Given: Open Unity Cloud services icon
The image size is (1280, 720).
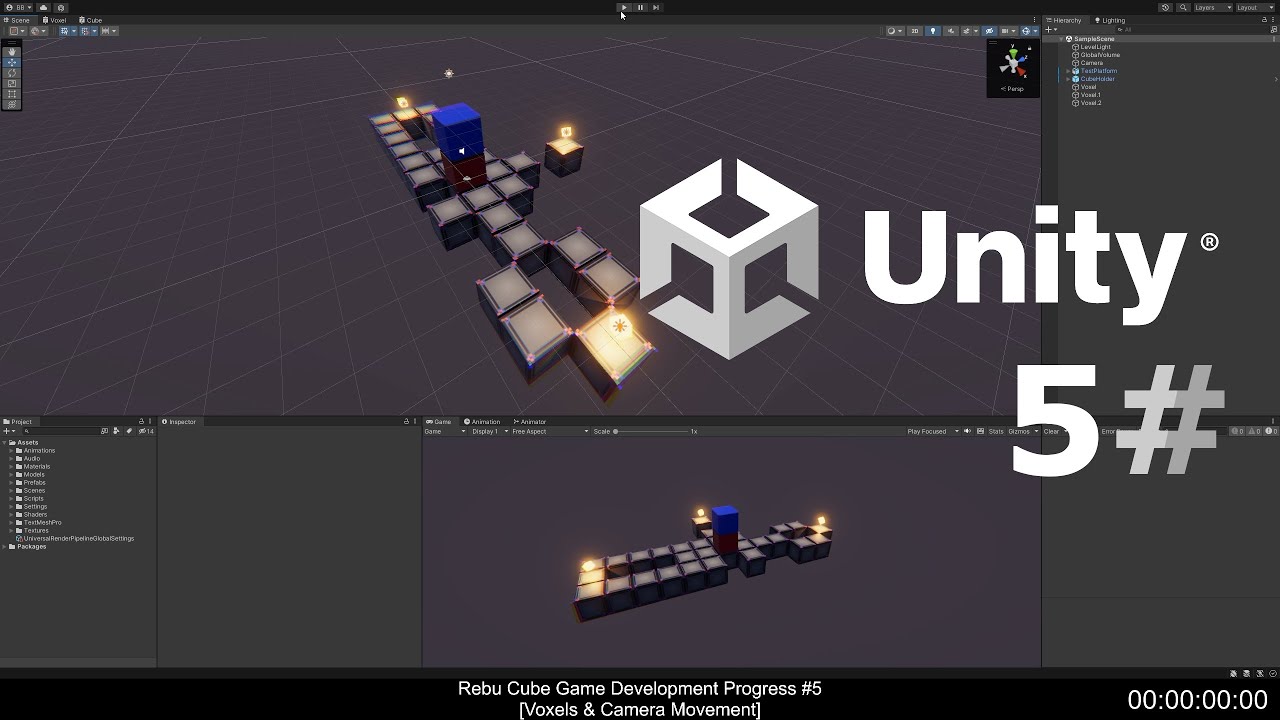Looking at the screenshot, I should (43, 7).
